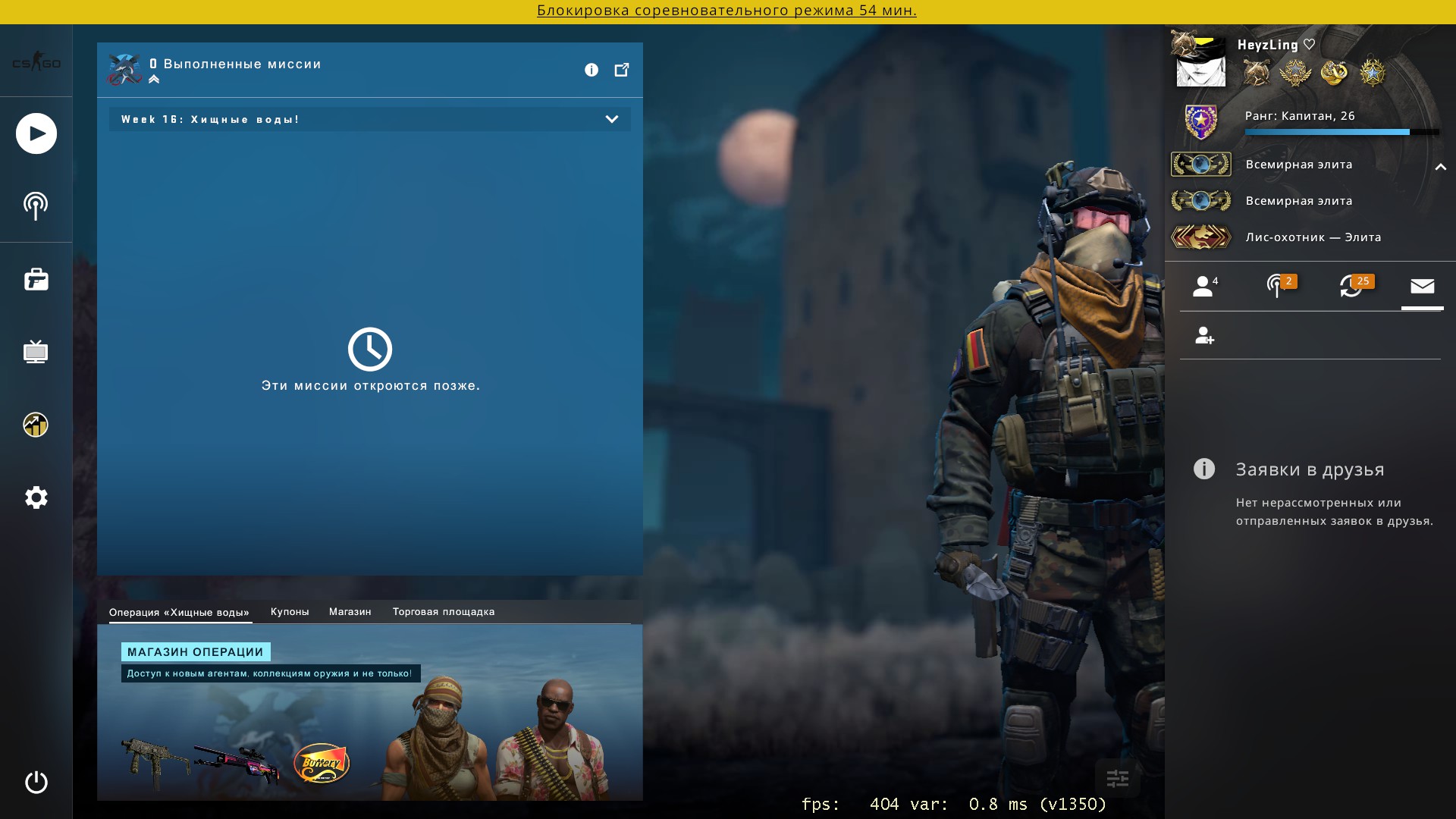Open the Watch TV icon

(x=36, y=352)
